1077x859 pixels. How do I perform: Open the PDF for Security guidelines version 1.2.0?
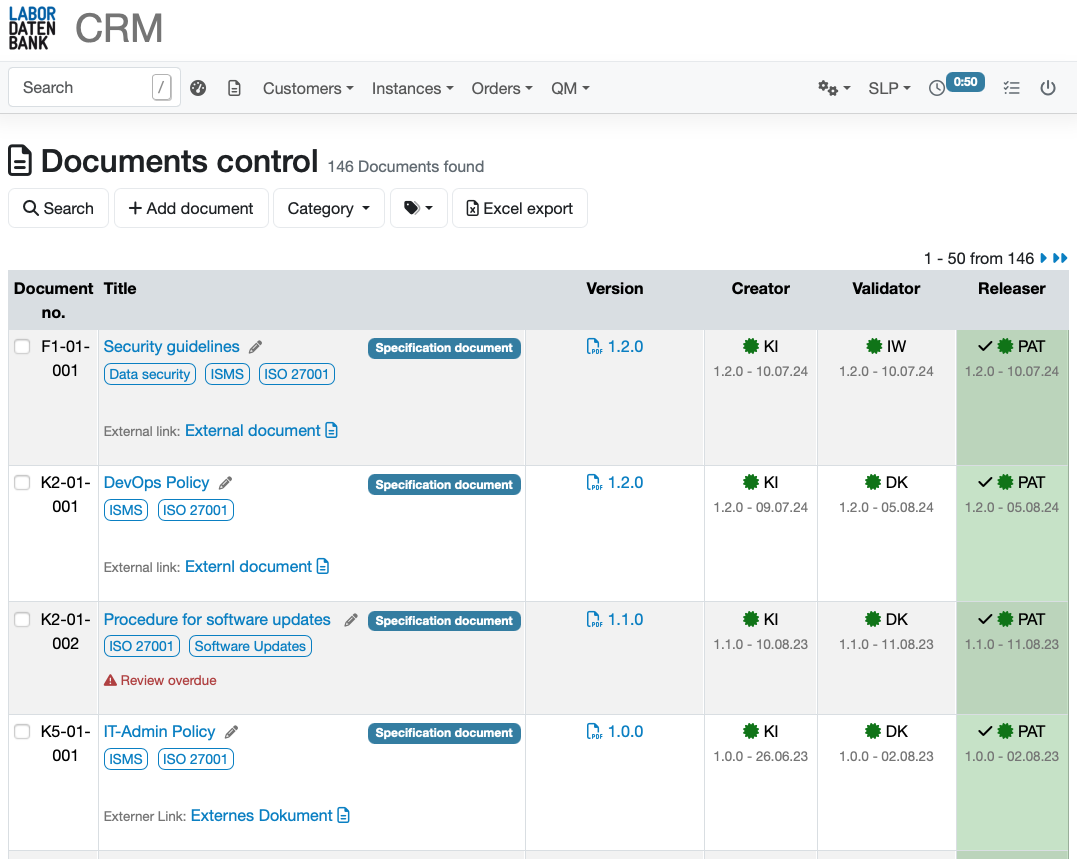coord(614,345)
